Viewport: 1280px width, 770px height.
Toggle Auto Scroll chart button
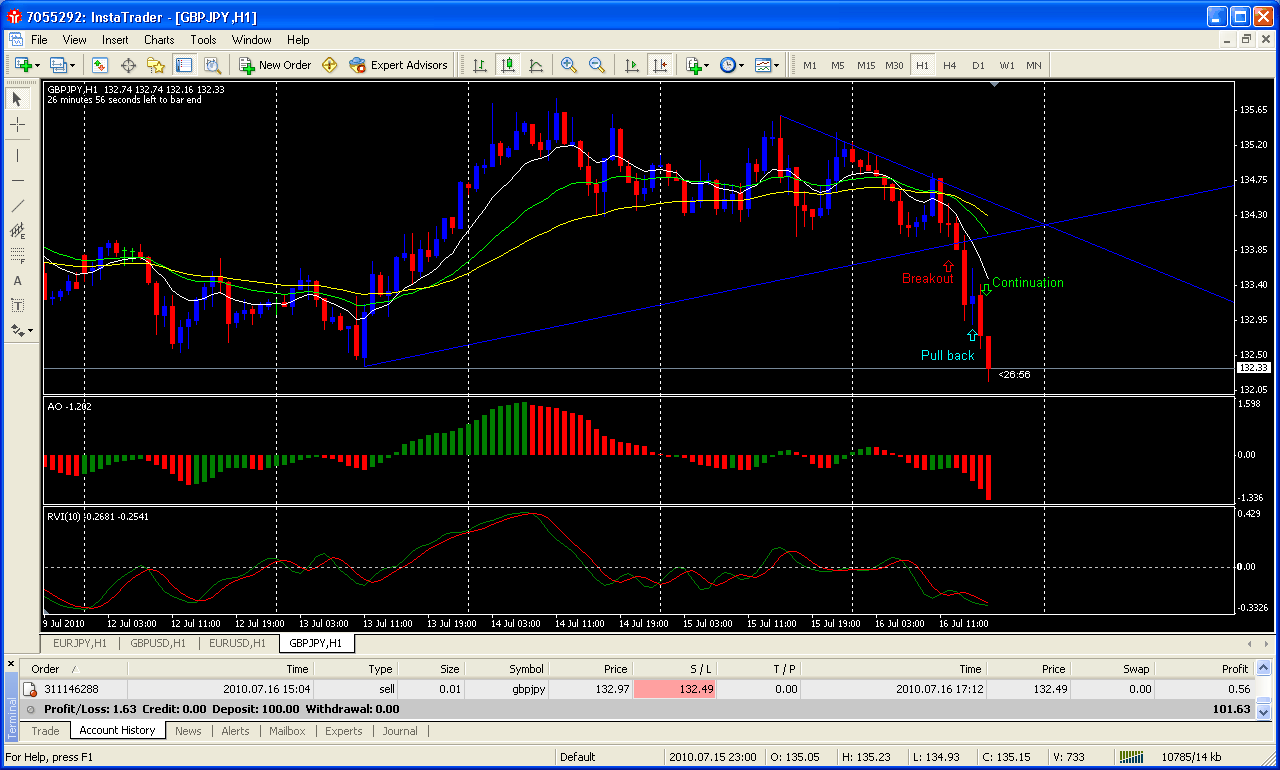631,65
